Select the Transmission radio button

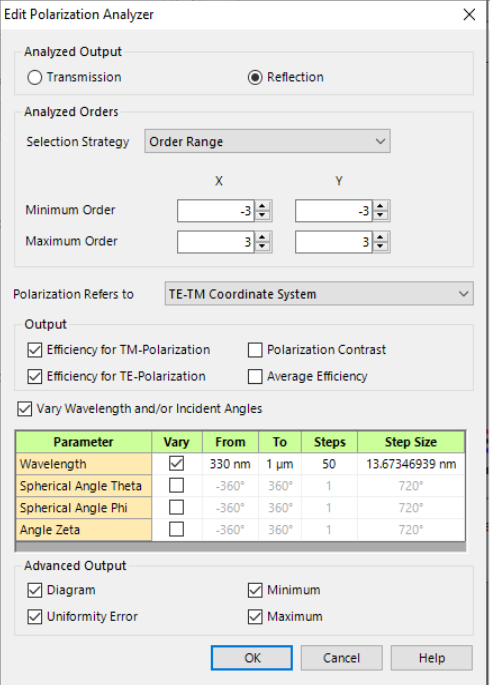(x=35, y=77)
